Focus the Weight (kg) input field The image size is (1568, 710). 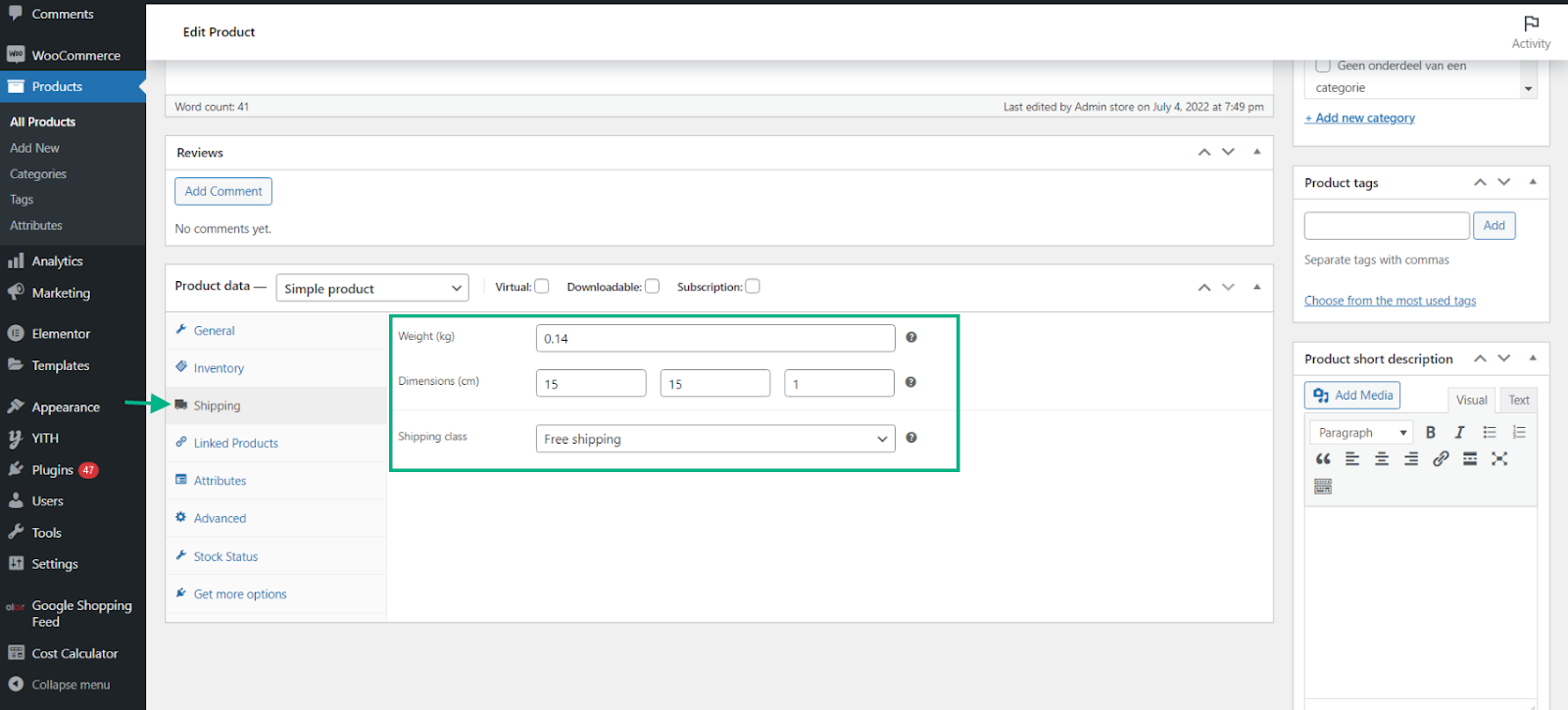[715, 338]
